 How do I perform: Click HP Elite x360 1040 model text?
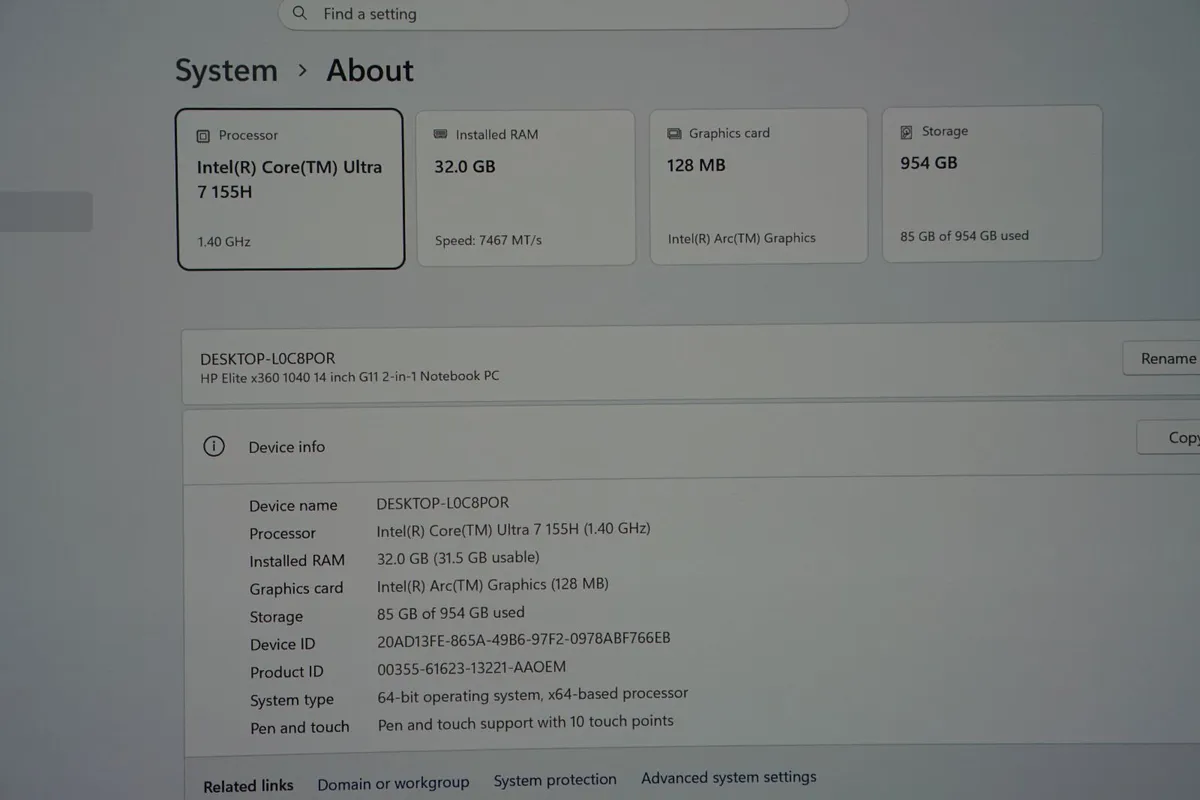tap(350, 376)
